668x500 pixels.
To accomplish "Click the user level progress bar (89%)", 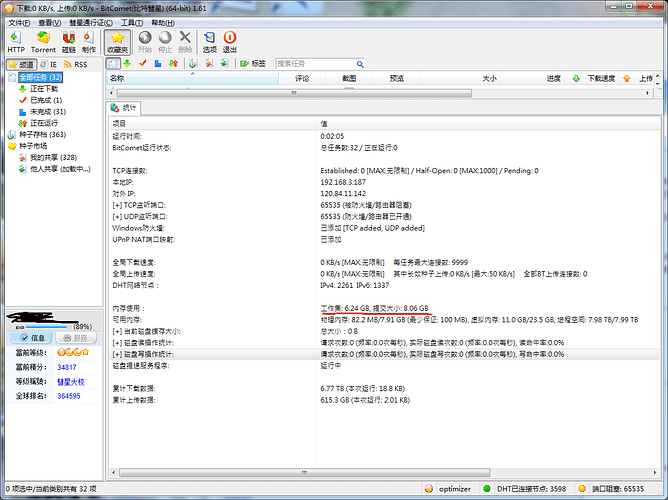I will [x=46, y=327].
